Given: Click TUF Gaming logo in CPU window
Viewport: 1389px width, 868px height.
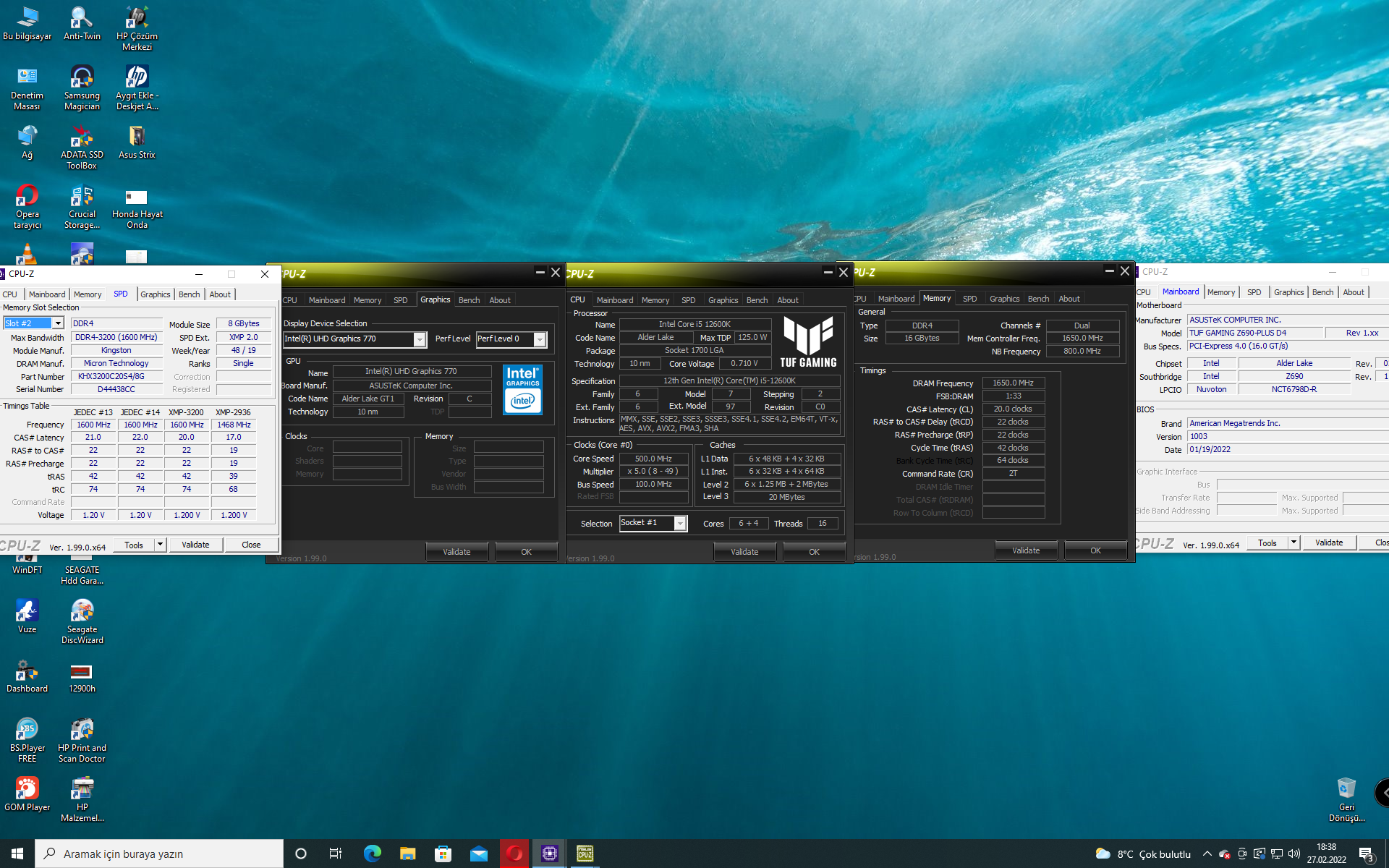Looking at the screenshot, I should [x=808, y=342].
